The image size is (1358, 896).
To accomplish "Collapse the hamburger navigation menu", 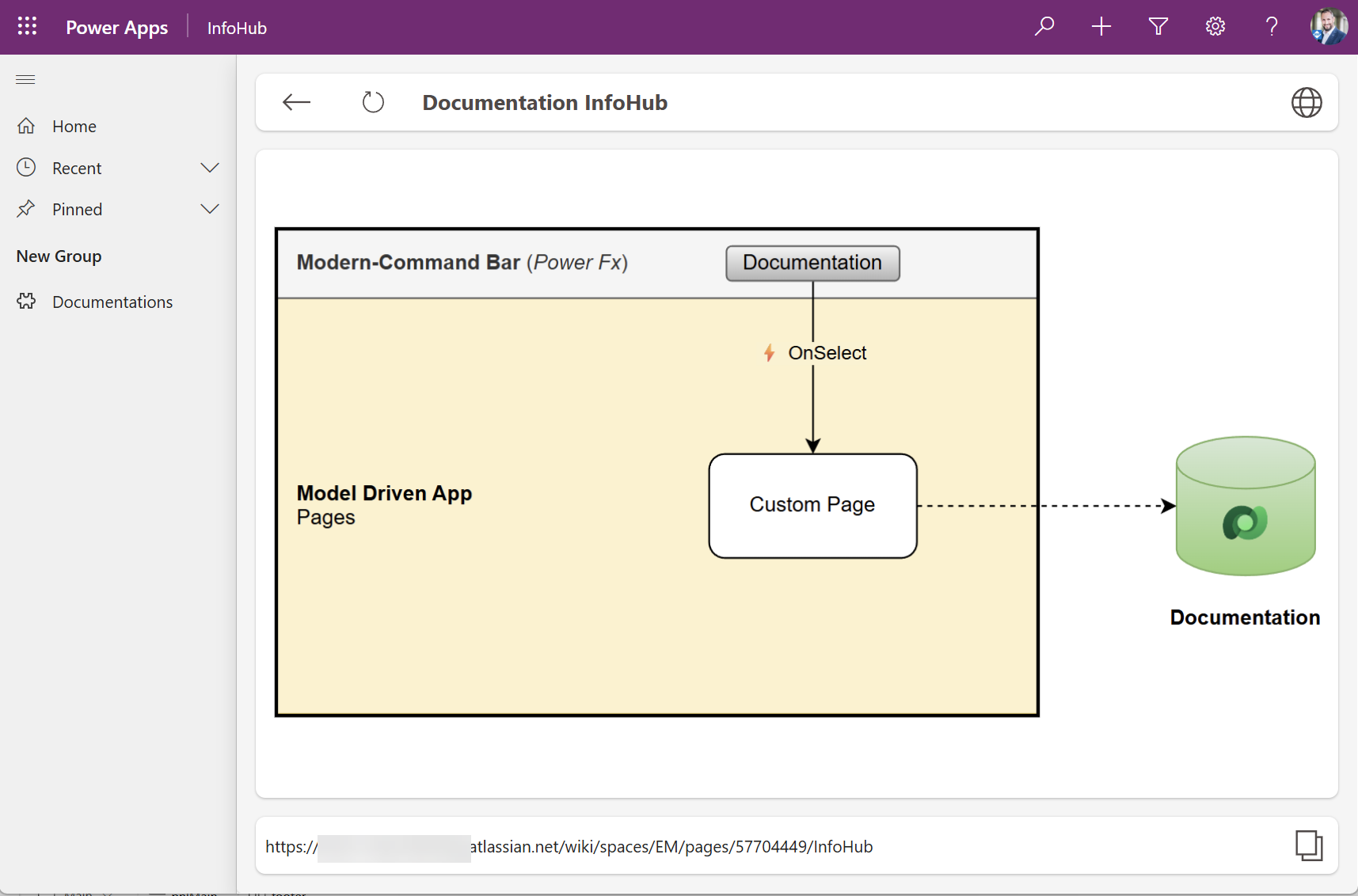I will click(x=25, y=79).
